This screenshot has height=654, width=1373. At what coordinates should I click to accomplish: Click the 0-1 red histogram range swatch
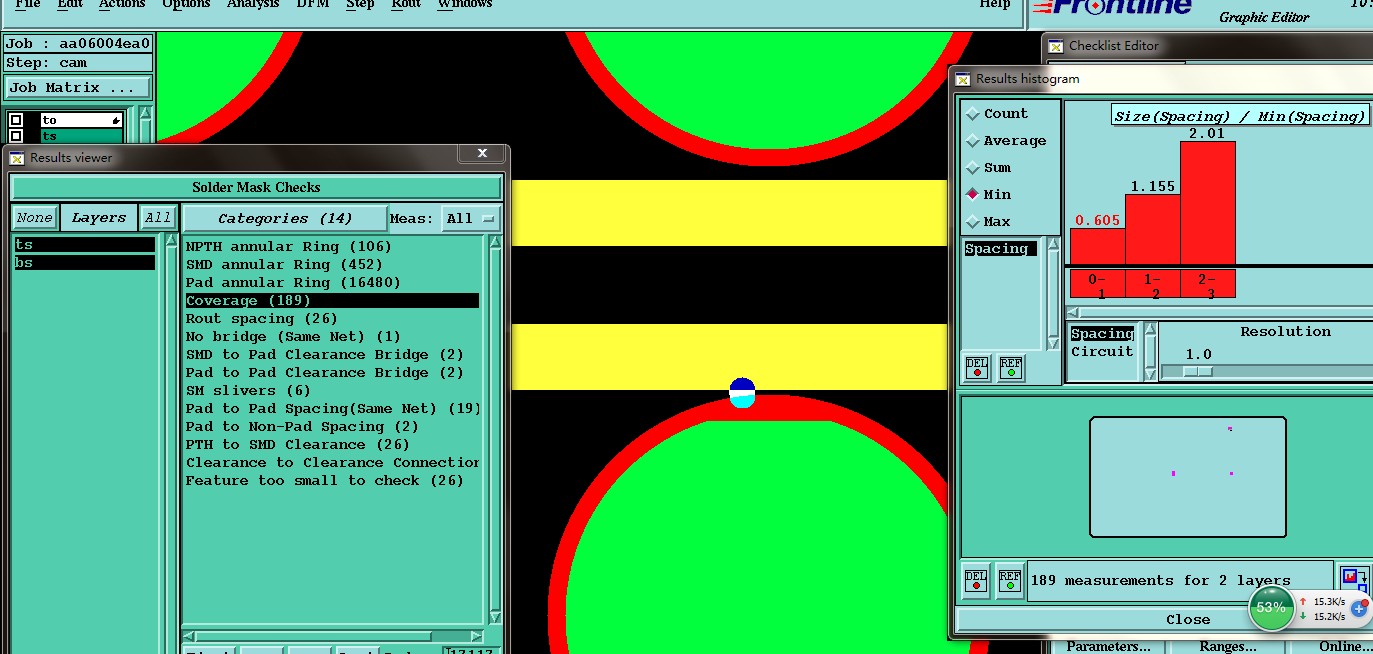coord(1097,283)
